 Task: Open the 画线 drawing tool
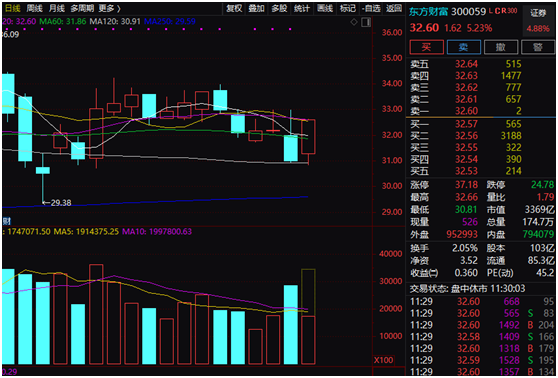click(325, 9)
